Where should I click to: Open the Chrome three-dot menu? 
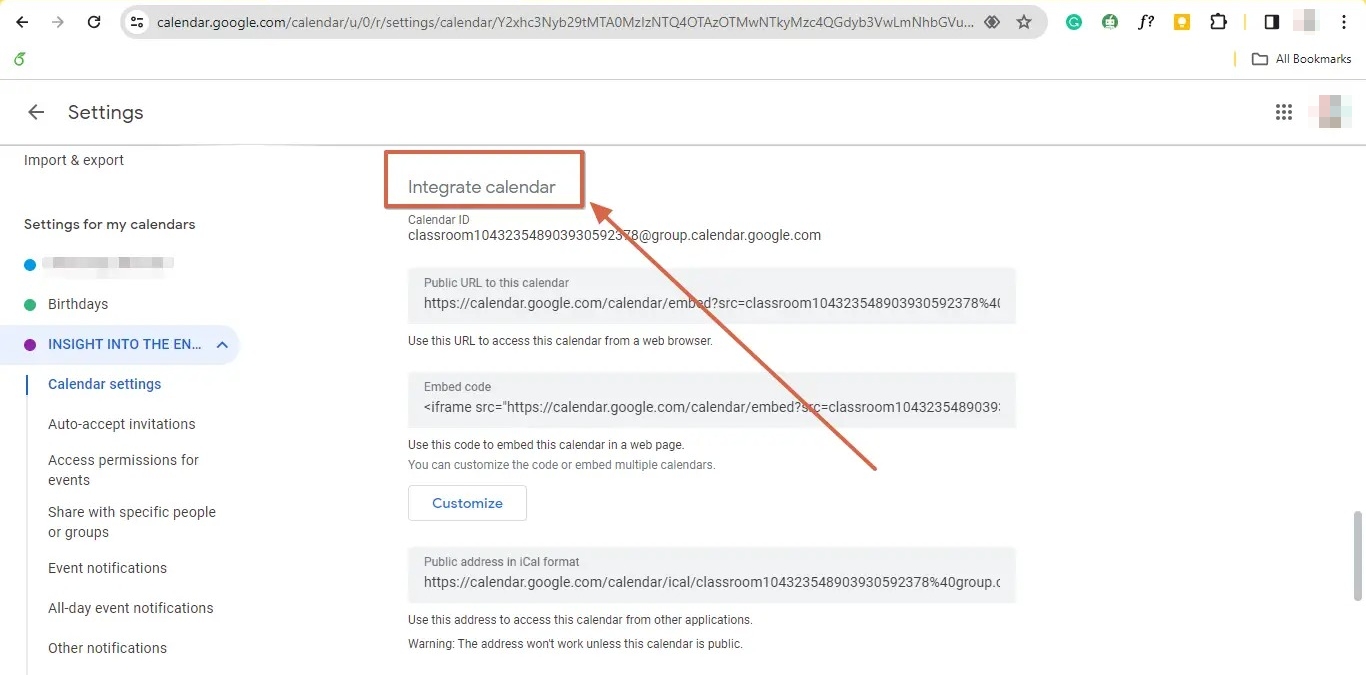(1344, 22)
